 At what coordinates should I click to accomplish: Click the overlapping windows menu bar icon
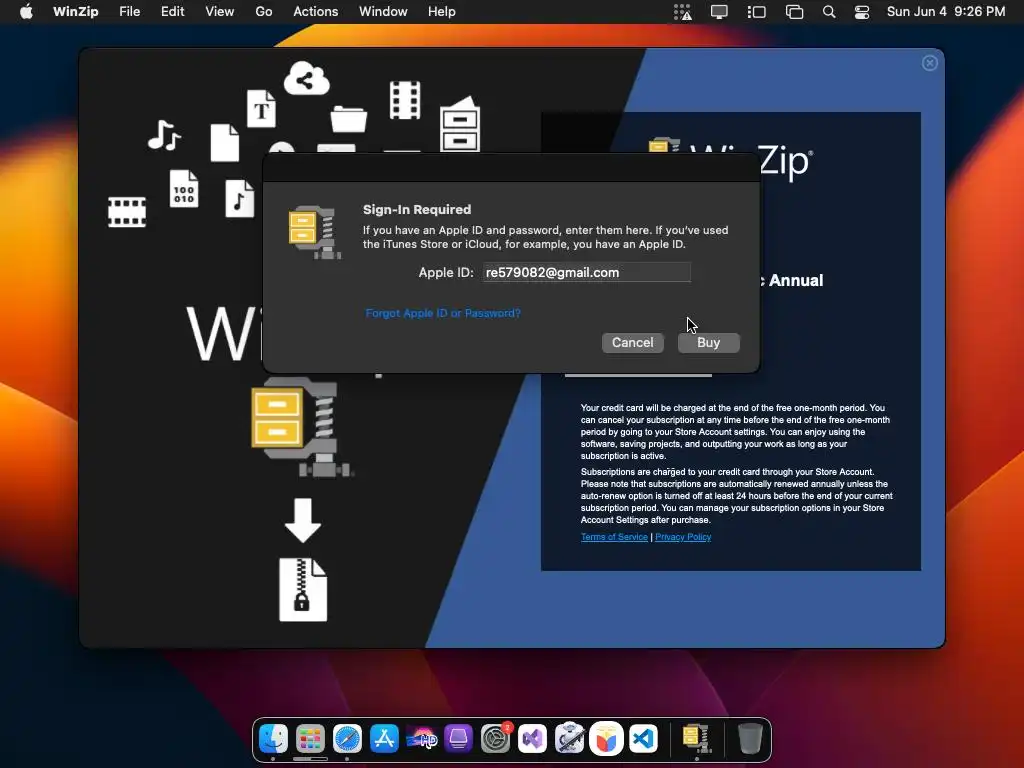click(794, 12)
